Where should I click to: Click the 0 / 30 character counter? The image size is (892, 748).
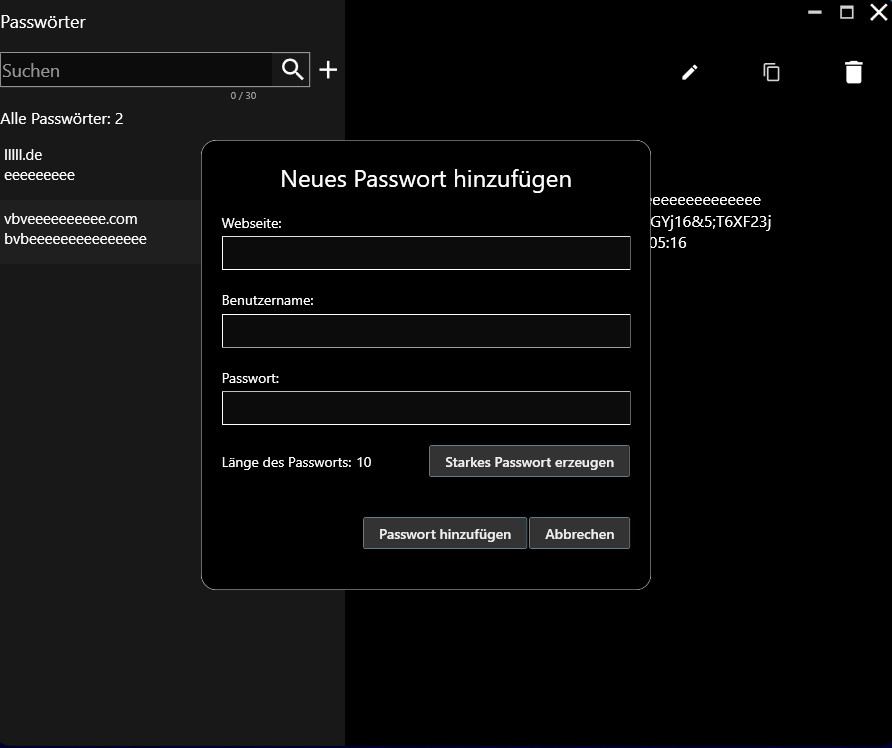[x=243, y=96]
